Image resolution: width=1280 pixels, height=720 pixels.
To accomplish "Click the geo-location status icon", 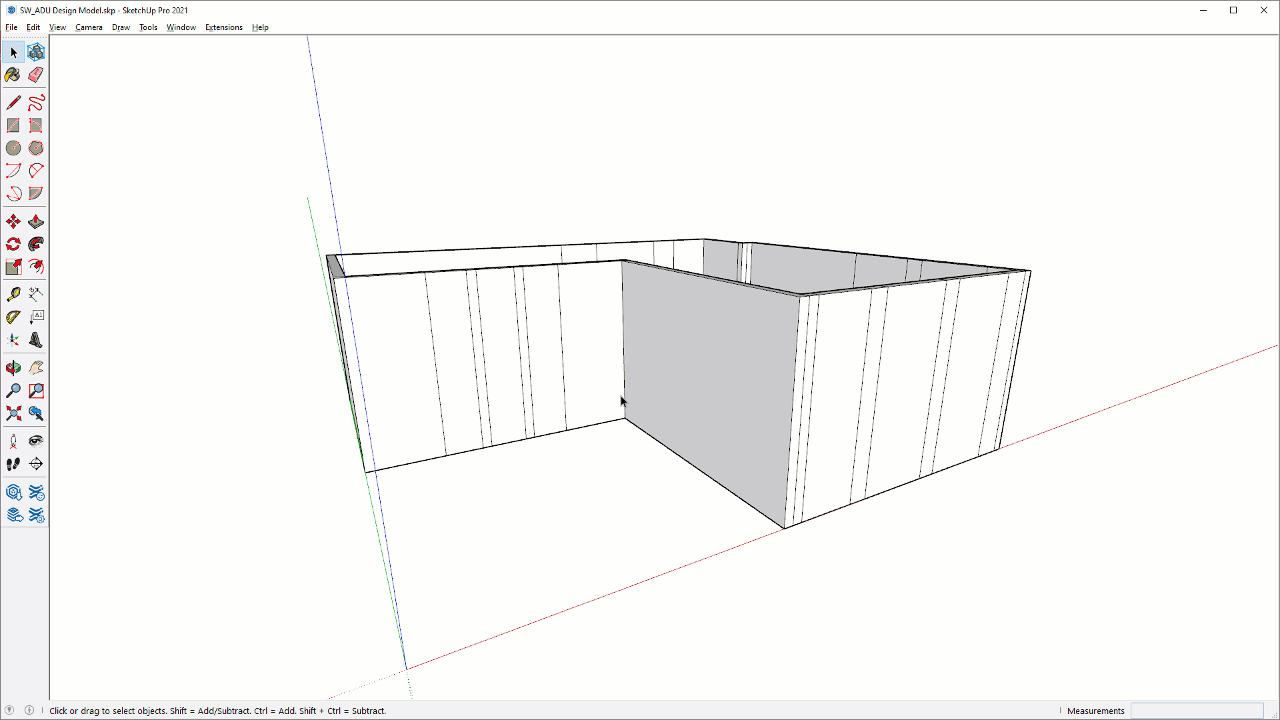I will click(10, 711).
